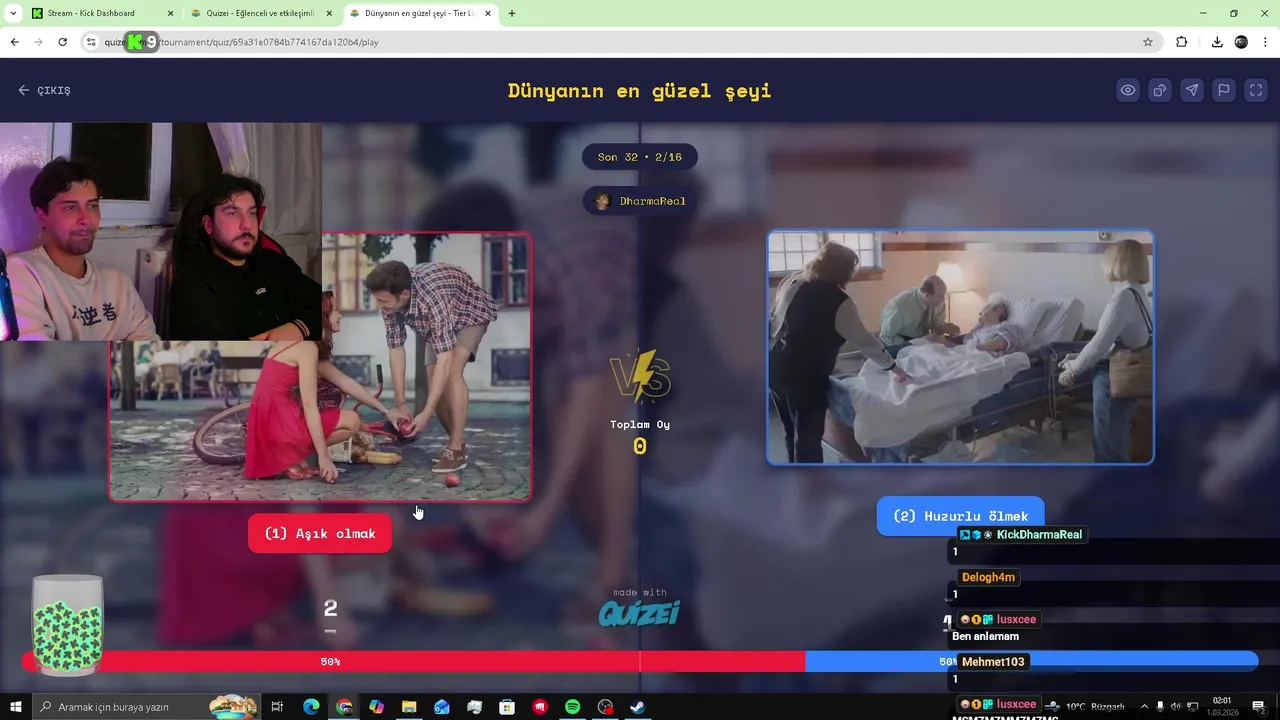Close the Stream - Kick Dashboard tab

point(170,14)
